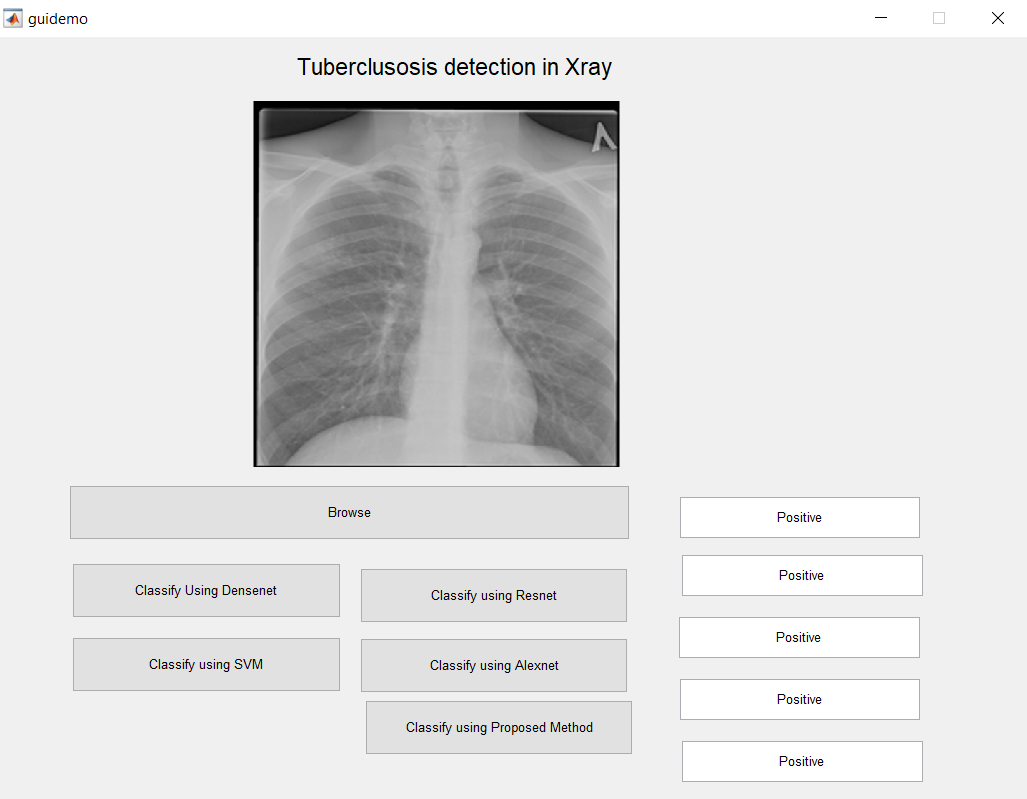
Task: Focus the third Positive result field
Action: tap(798, 637)
